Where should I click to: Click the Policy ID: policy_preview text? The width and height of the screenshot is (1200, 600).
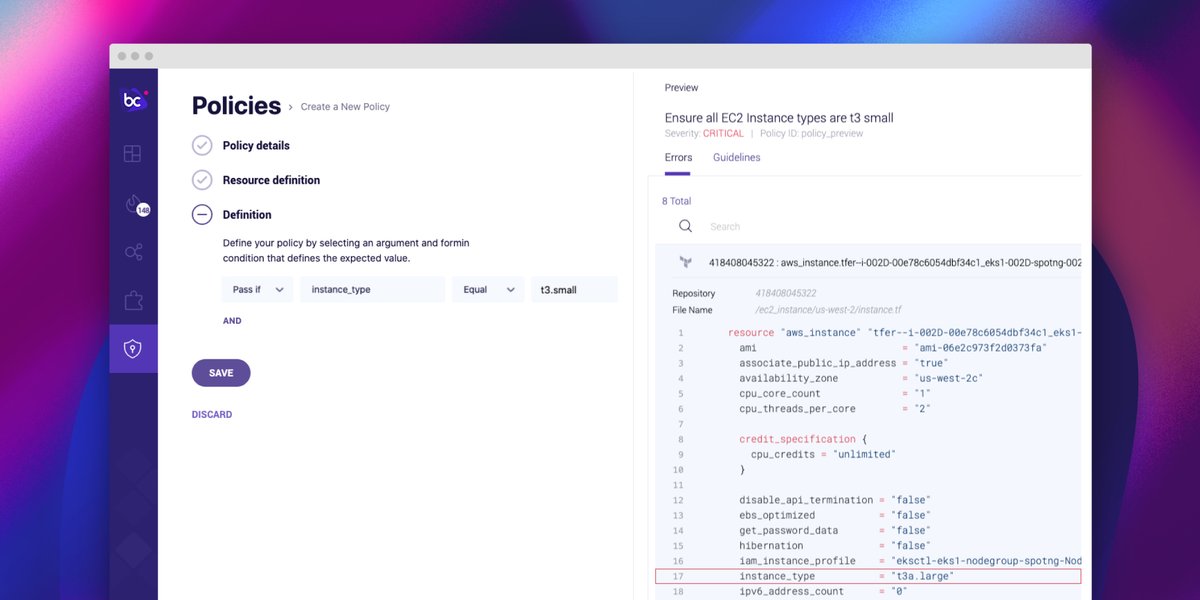click(x=811, y=133)
